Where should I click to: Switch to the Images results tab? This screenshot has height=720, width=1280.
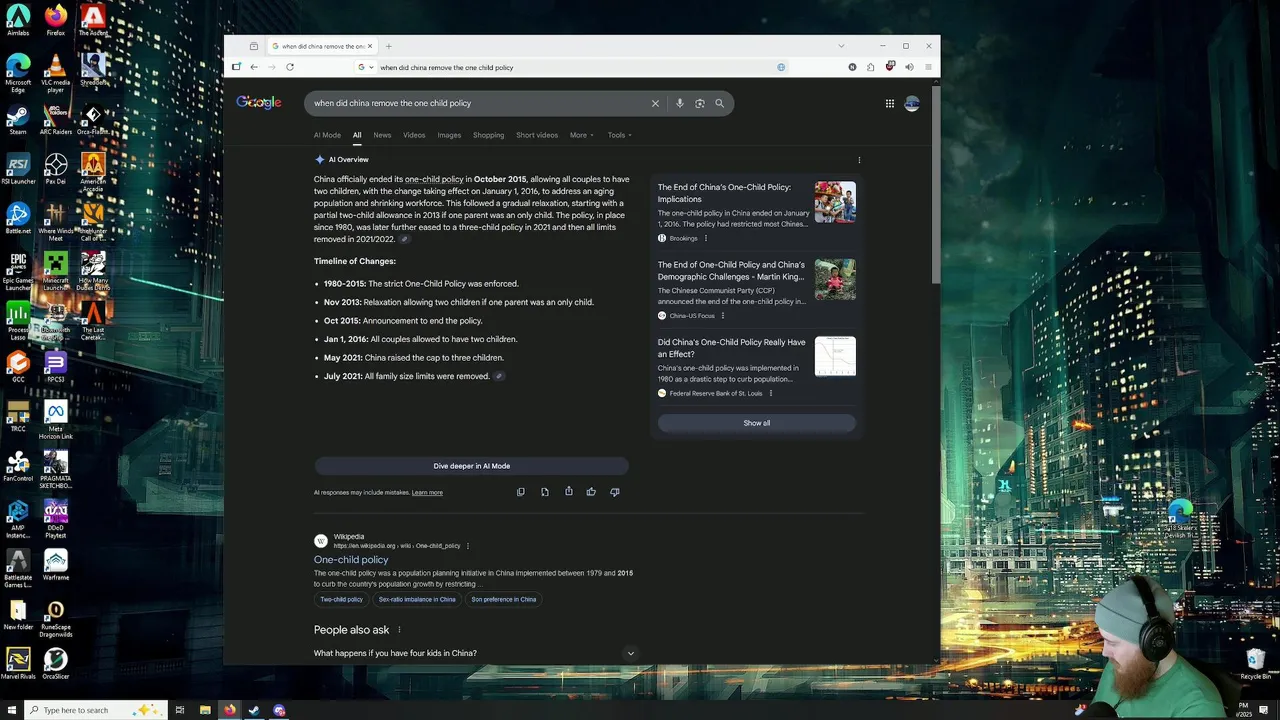click(x=449, y=135)
